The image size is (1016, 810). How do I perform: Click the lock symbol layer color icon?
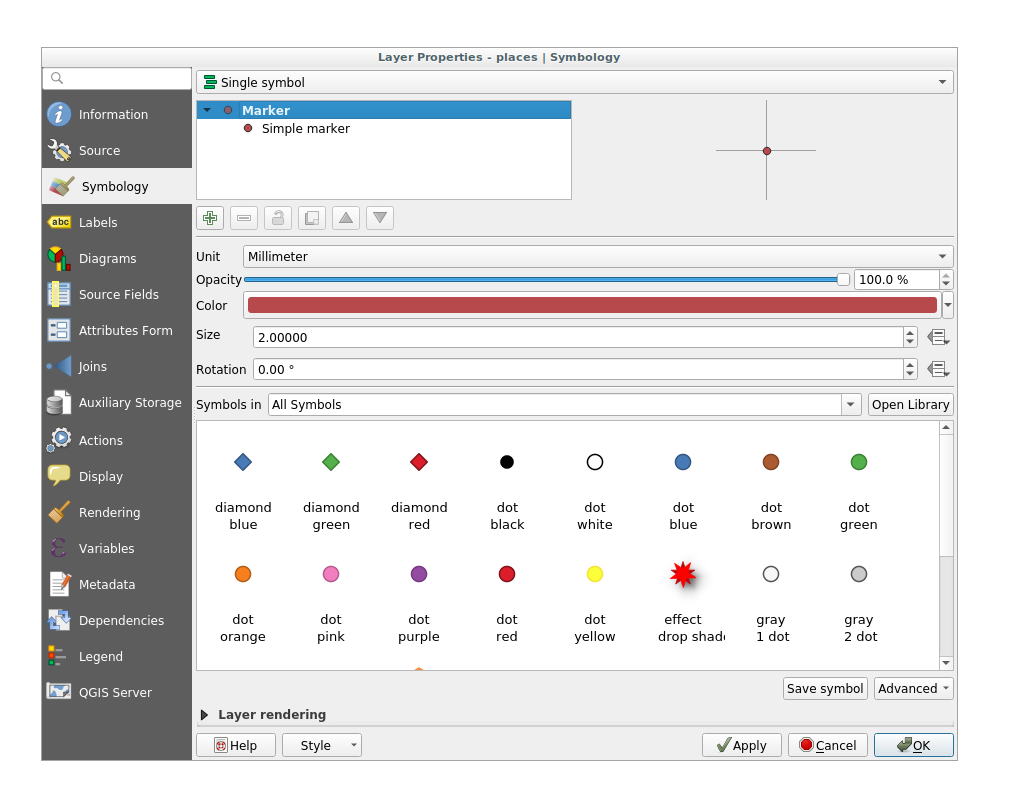tap(278, 218)
